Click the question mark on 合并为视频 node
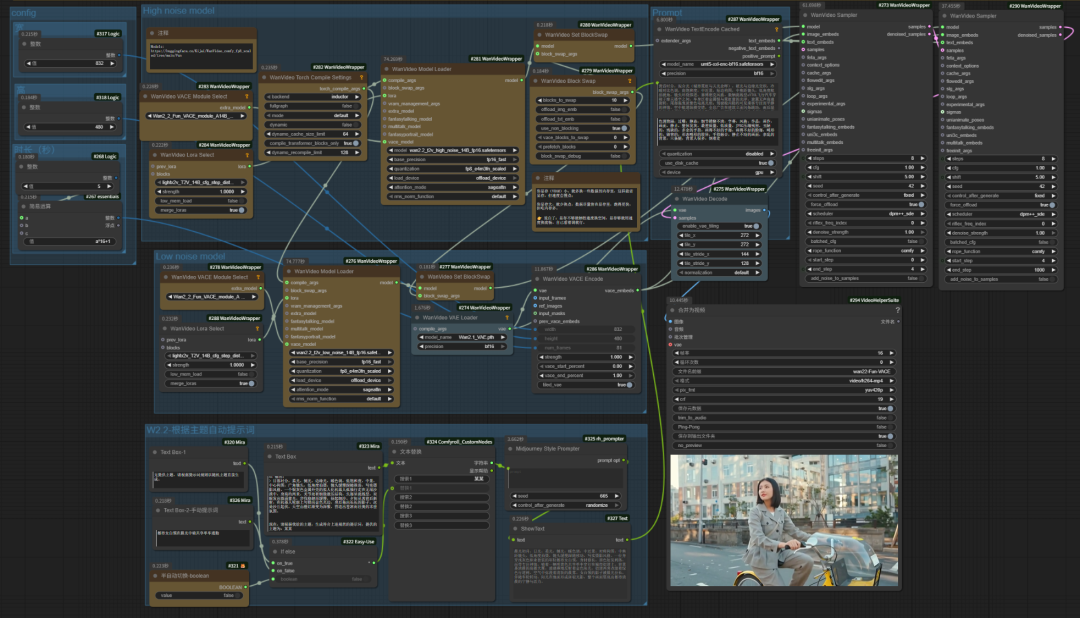The width and height of the screenshot is (1080, 618). 897,310
